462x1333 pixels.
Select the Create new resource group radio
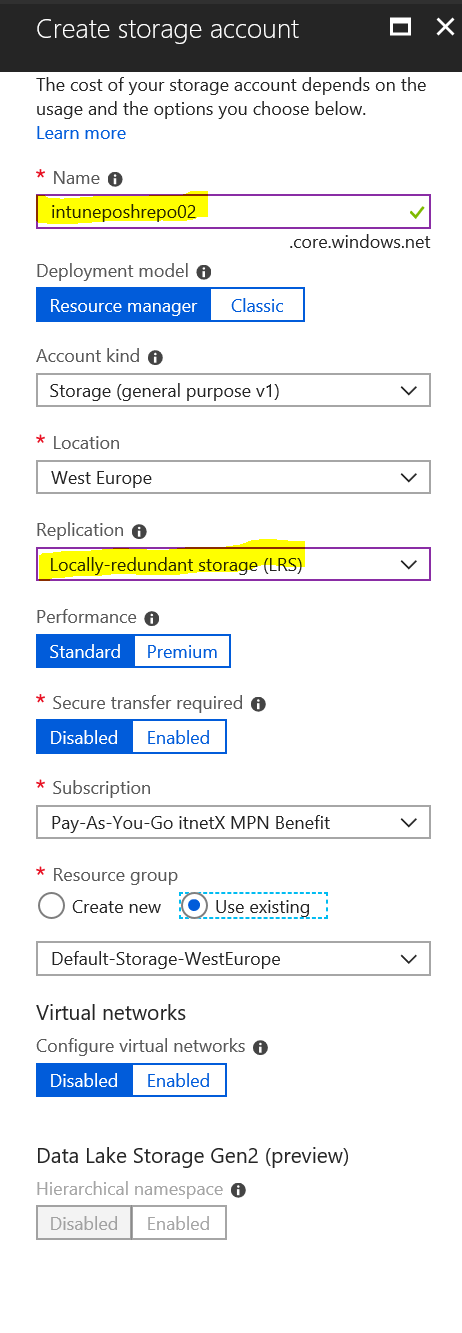click(51, 907)
